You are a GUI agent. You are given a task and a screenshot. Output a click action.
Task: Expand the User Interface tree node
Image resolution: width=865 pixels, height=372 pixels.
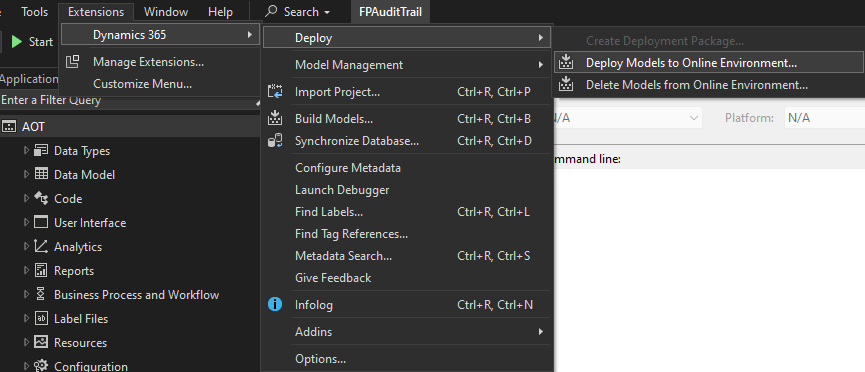click(x=26, y=222)
